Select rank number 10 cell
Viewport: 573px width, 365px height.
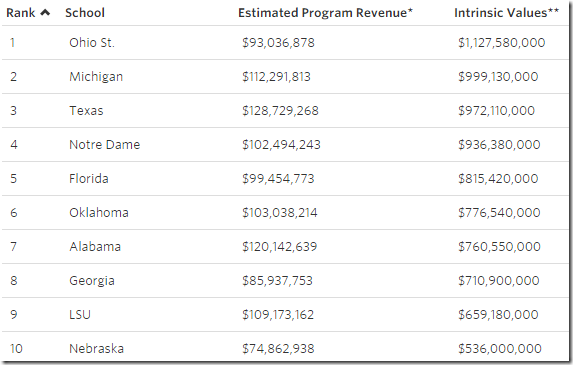pos(16,349)
